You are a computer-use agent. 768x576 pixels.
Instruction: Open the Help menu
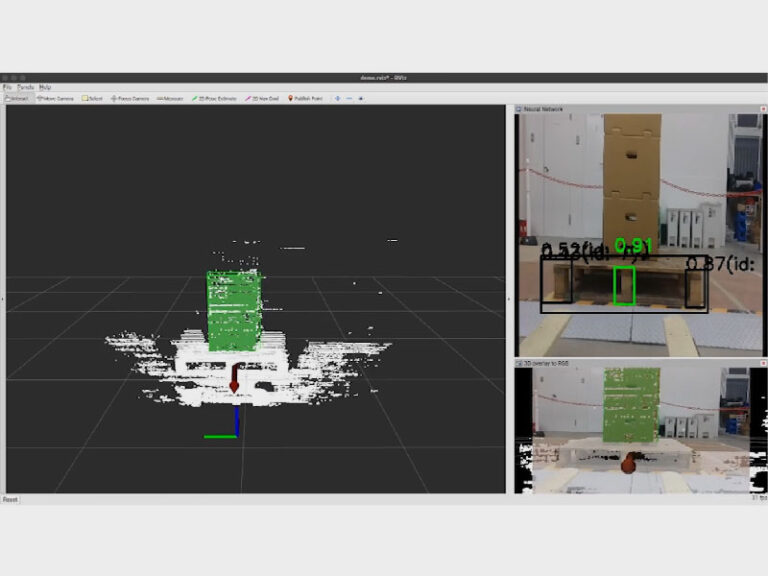coord(45,88)
